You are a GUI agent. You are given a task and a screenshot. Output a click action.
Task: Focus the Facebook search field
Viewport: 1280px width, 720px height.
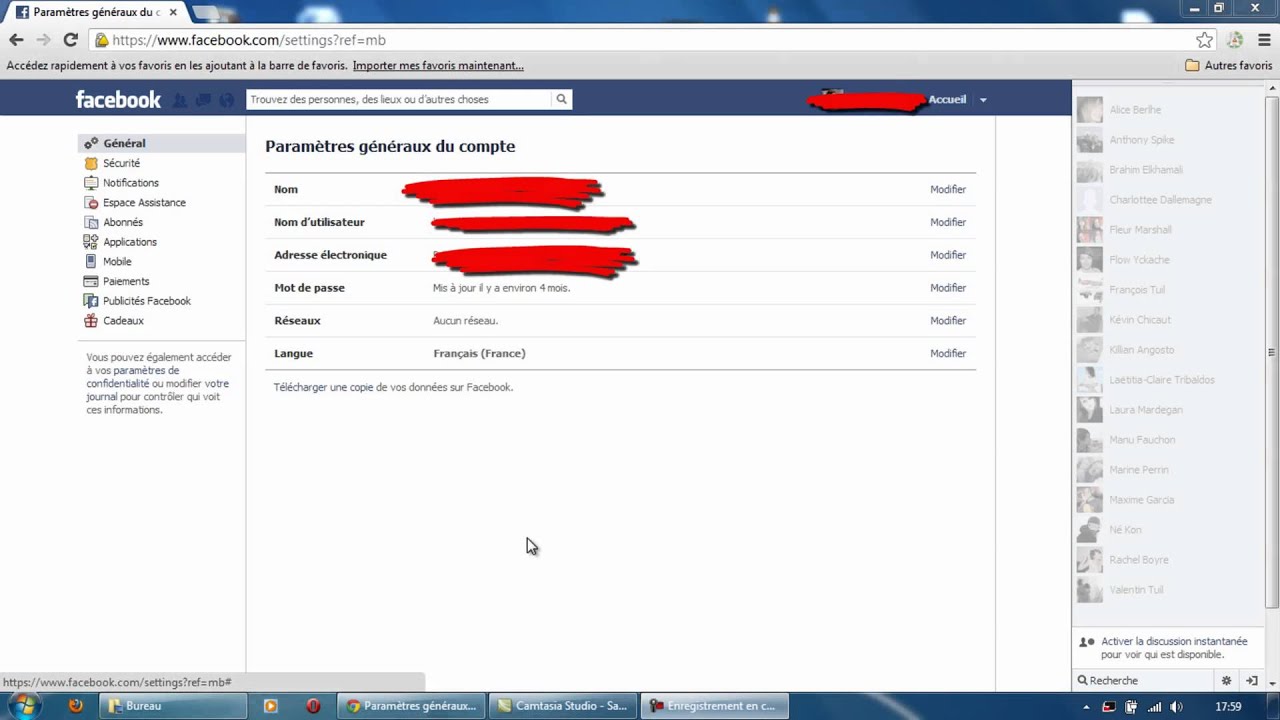click(399, 99)
